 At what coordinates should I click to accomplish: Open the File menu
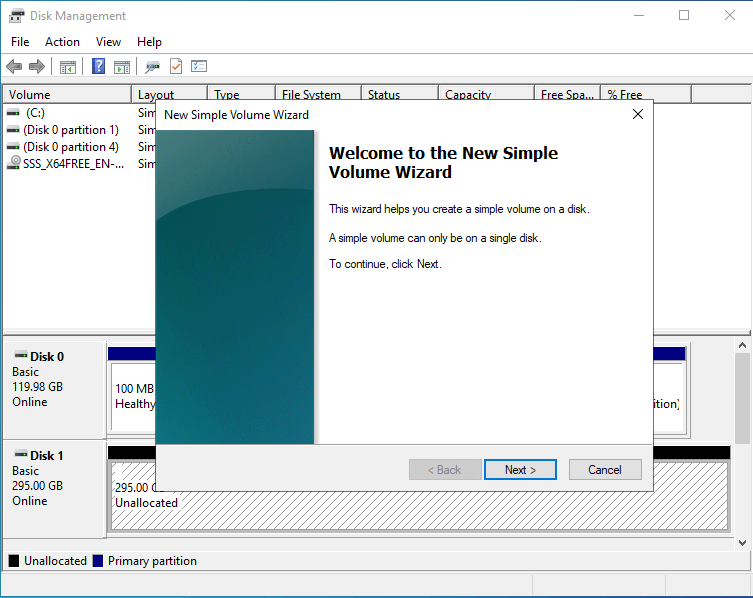click(20, 42)
